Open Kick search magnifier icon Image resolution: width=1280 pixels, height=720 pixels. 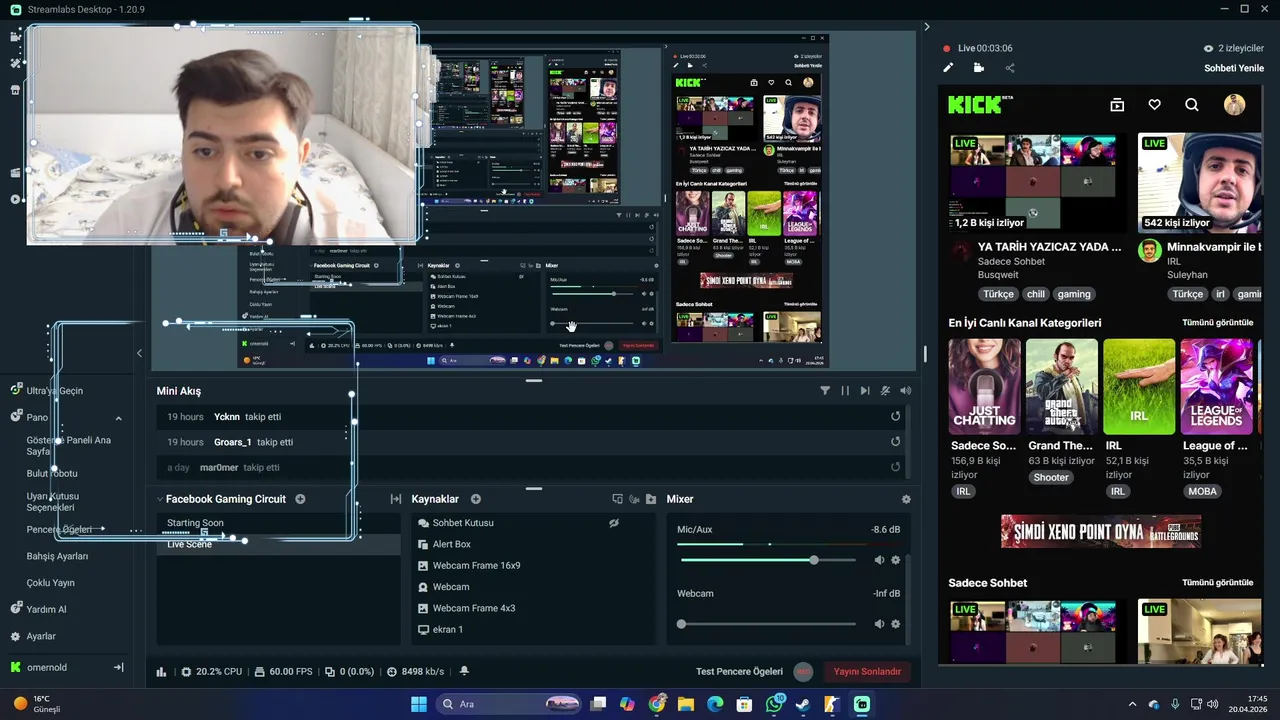click(1191, 105)
